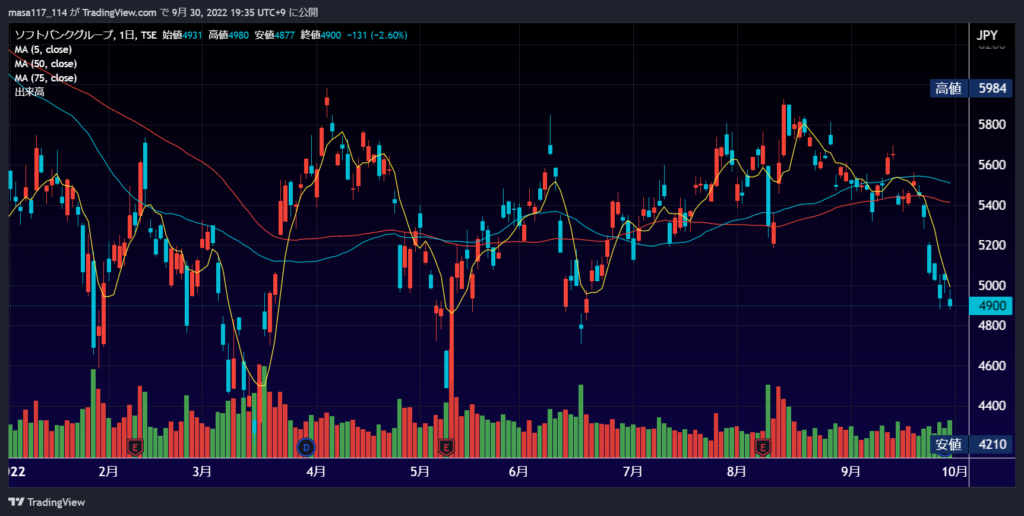The height and width of the screenshot is (516, 1024).
Task: Click the 9月 label on time axis
Action: (850, 472)
